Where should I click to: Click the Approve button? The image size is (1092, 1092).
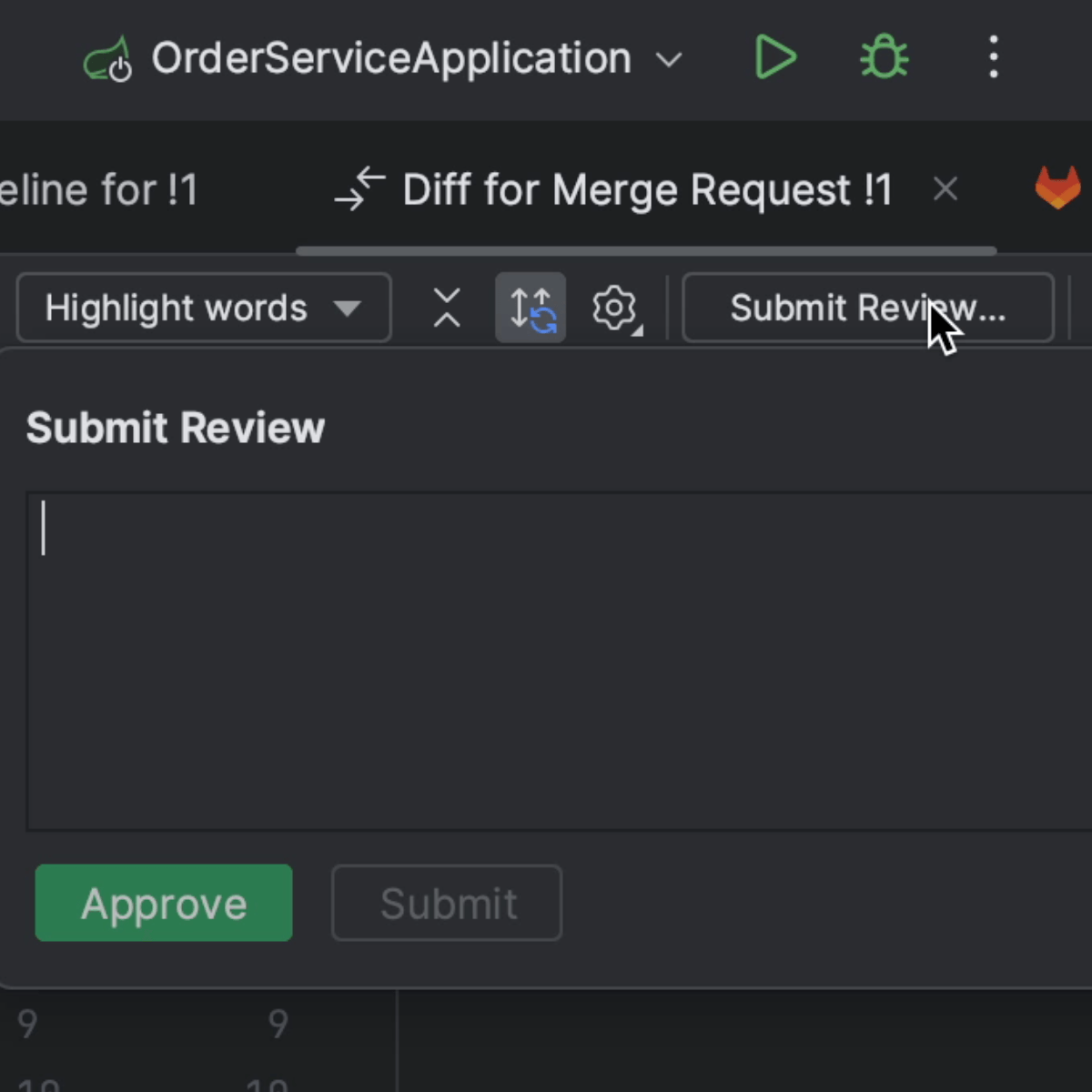click(163, 903)
